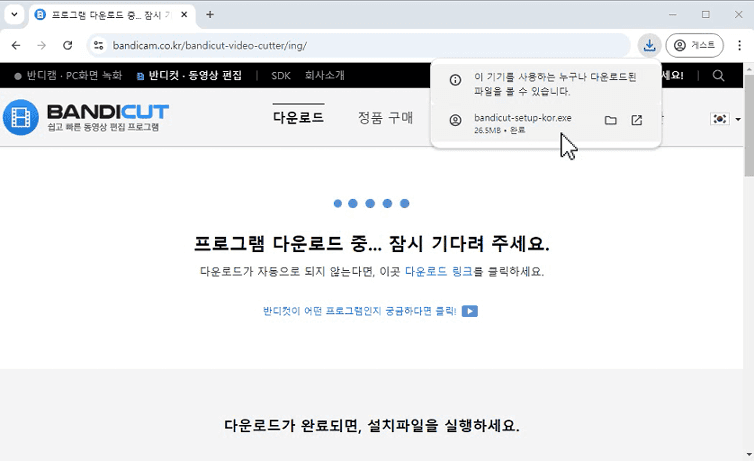
Task: Click the SDK top menu link
Action: pos(281,75)
